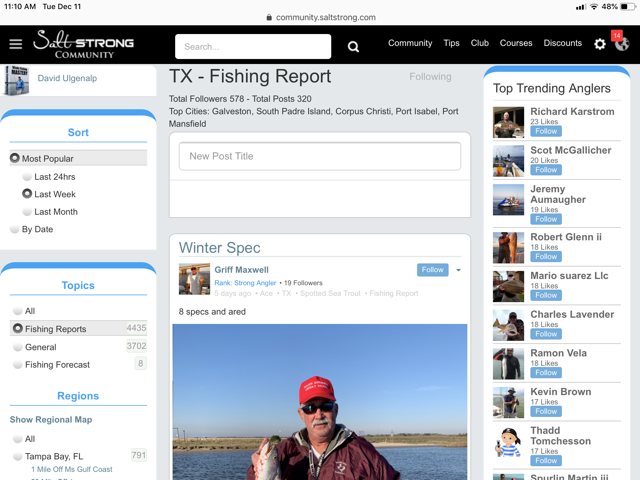The image size is (640, 480).
Task: Open Richard Karstrom's name link
Action: pos(572,111)
